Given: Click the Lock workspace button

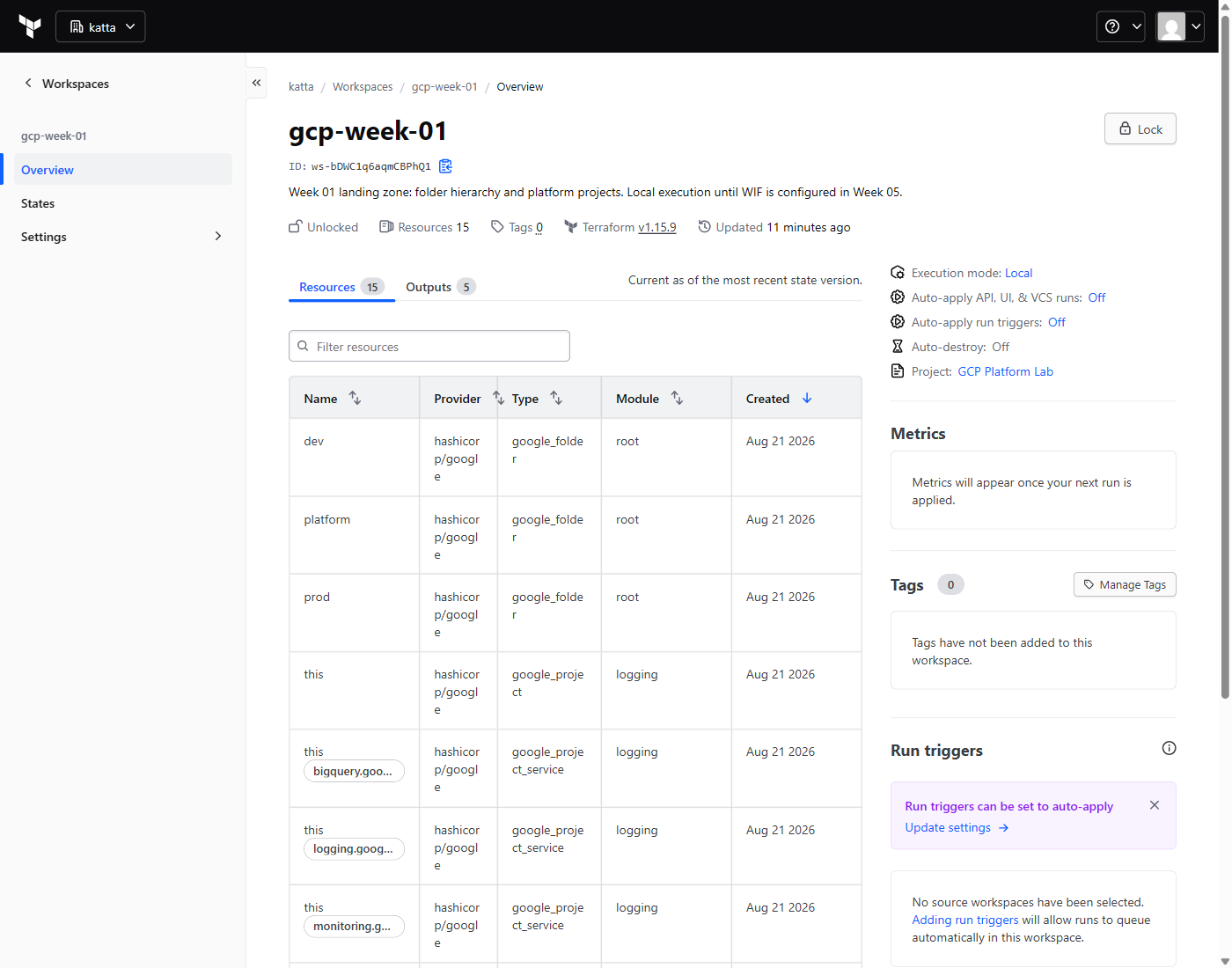Looking at the screenshot, I should pos(1140,128).
